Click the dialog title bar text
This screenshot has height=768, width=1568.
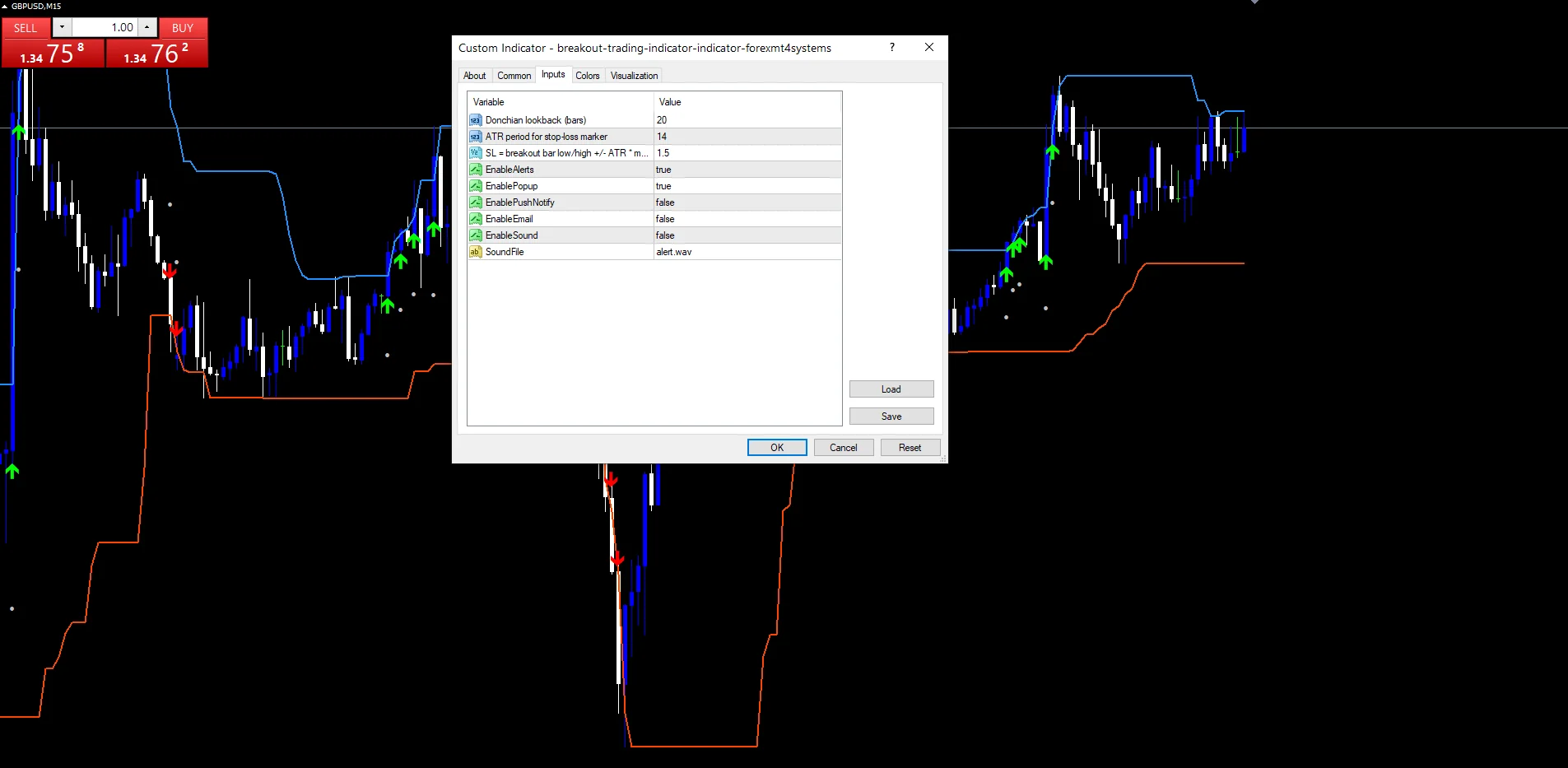[x=644, y=48]
